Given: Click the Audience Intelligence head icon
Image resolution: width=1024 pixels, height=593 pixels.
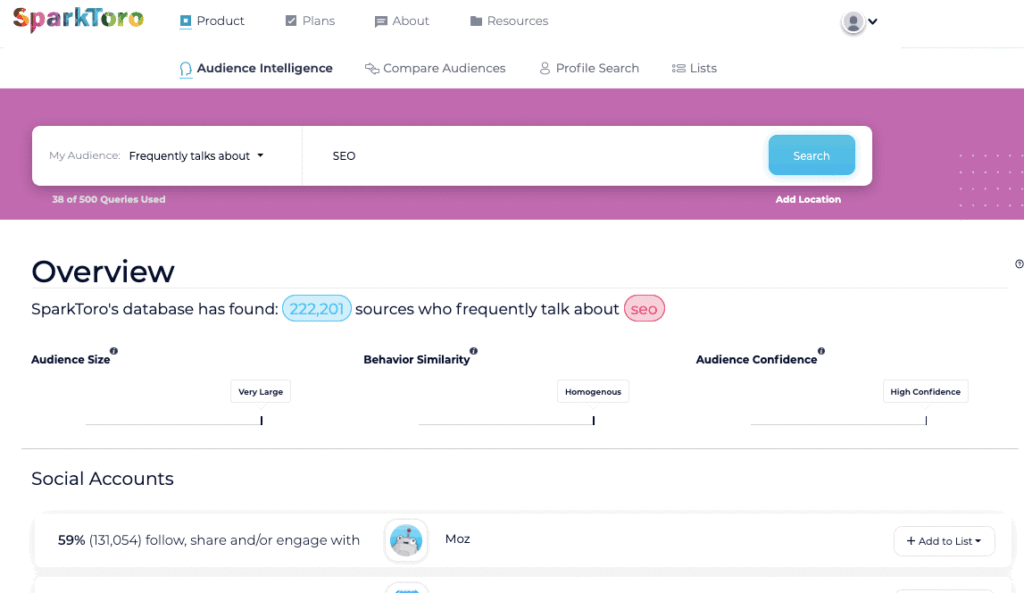Looking at the screenshot, I should coord(185,69).
